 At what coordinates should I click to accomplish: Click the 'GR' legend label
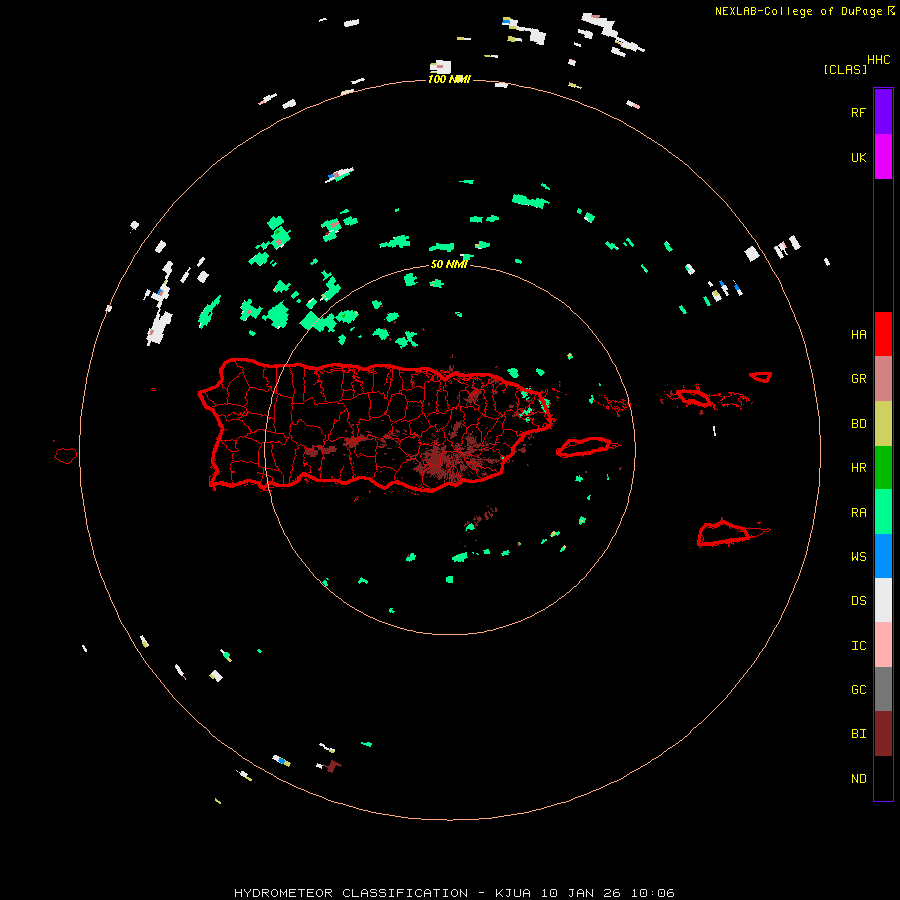[x=858, y=379]
